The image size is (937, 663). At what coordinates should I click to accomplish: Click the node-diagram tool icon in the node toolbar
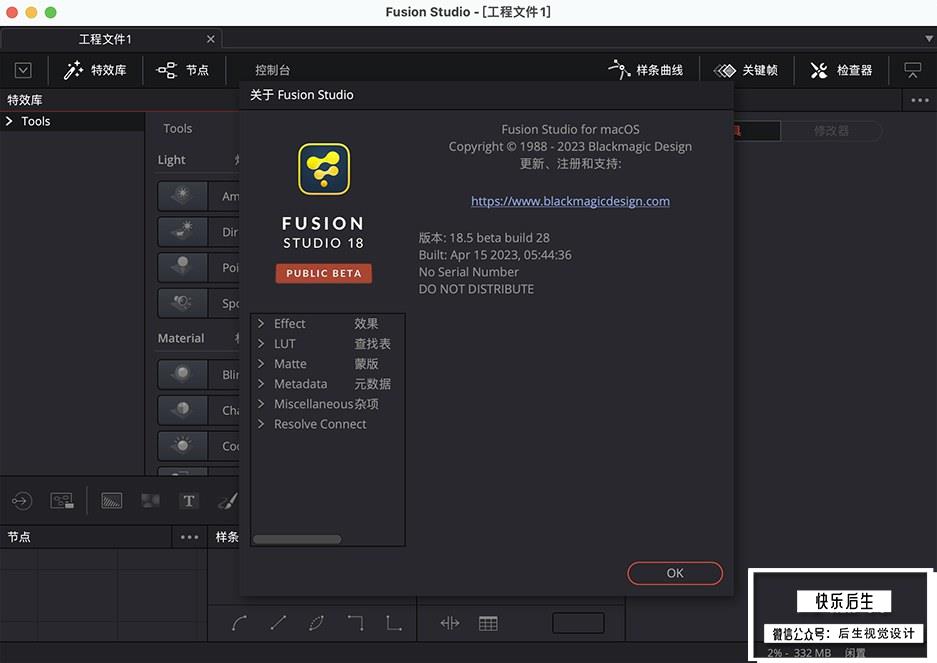click(x=62, y=500)
